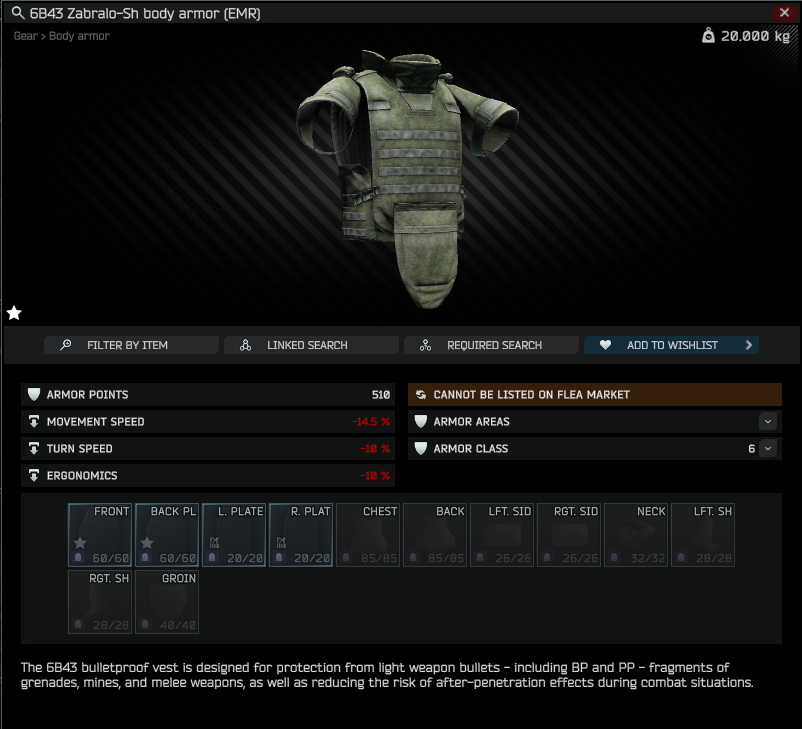Click the 20.000 kg weight value
The height and width of the screenshot is (729, 802).
click(755, 36)
